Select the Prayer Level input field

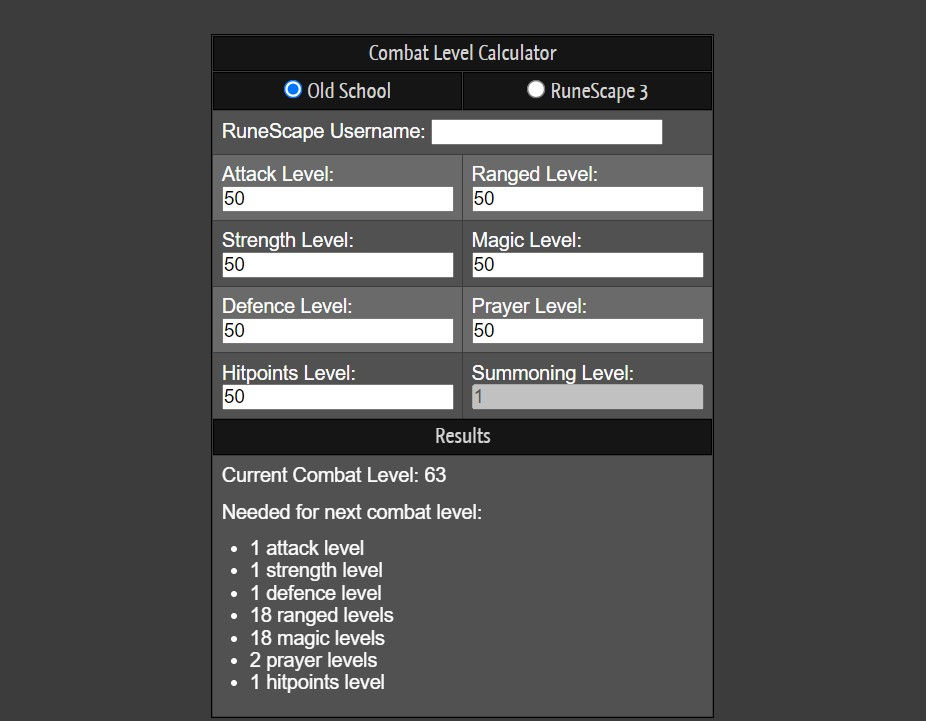588,331
